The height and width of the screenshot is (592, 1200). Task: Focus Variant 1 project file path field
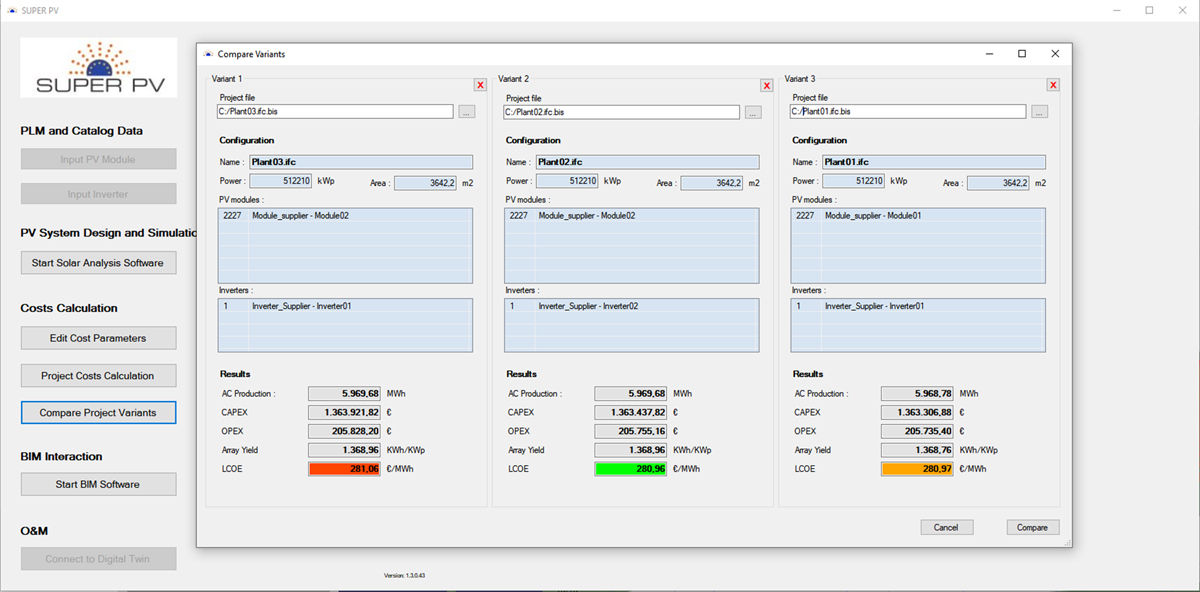(335, 112)
